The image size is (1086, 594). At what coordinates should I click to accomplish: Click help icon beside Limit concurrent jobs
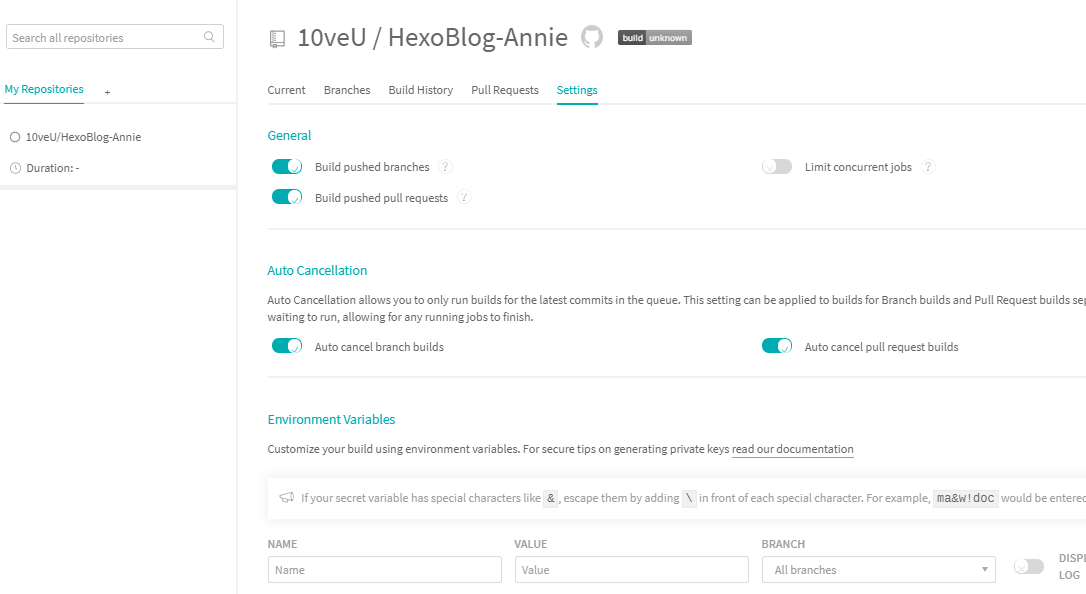pyautogui.click(x=928, y=167)
